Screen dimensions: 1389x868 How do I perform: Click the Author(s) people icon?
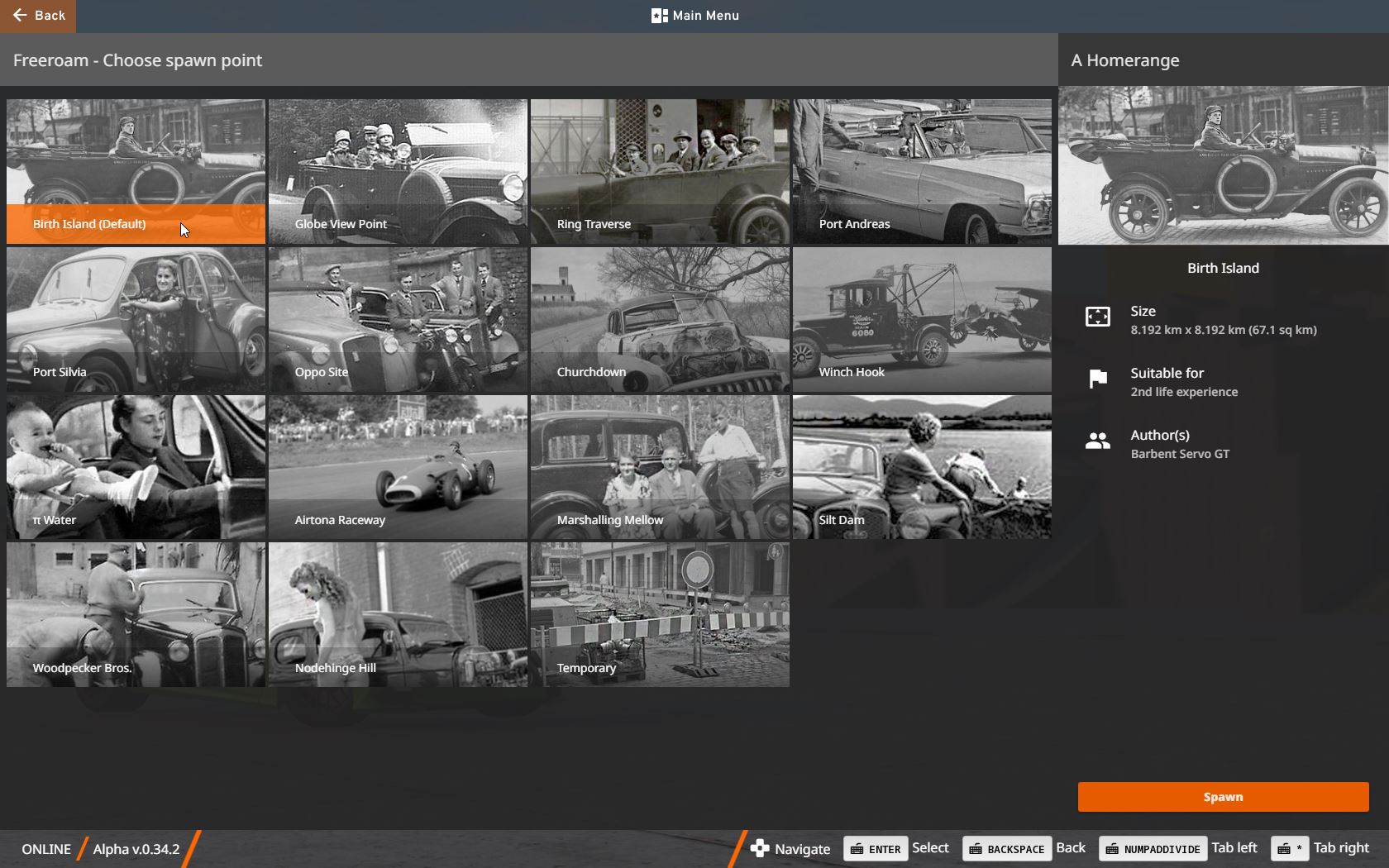click(x=1098, y=441)
